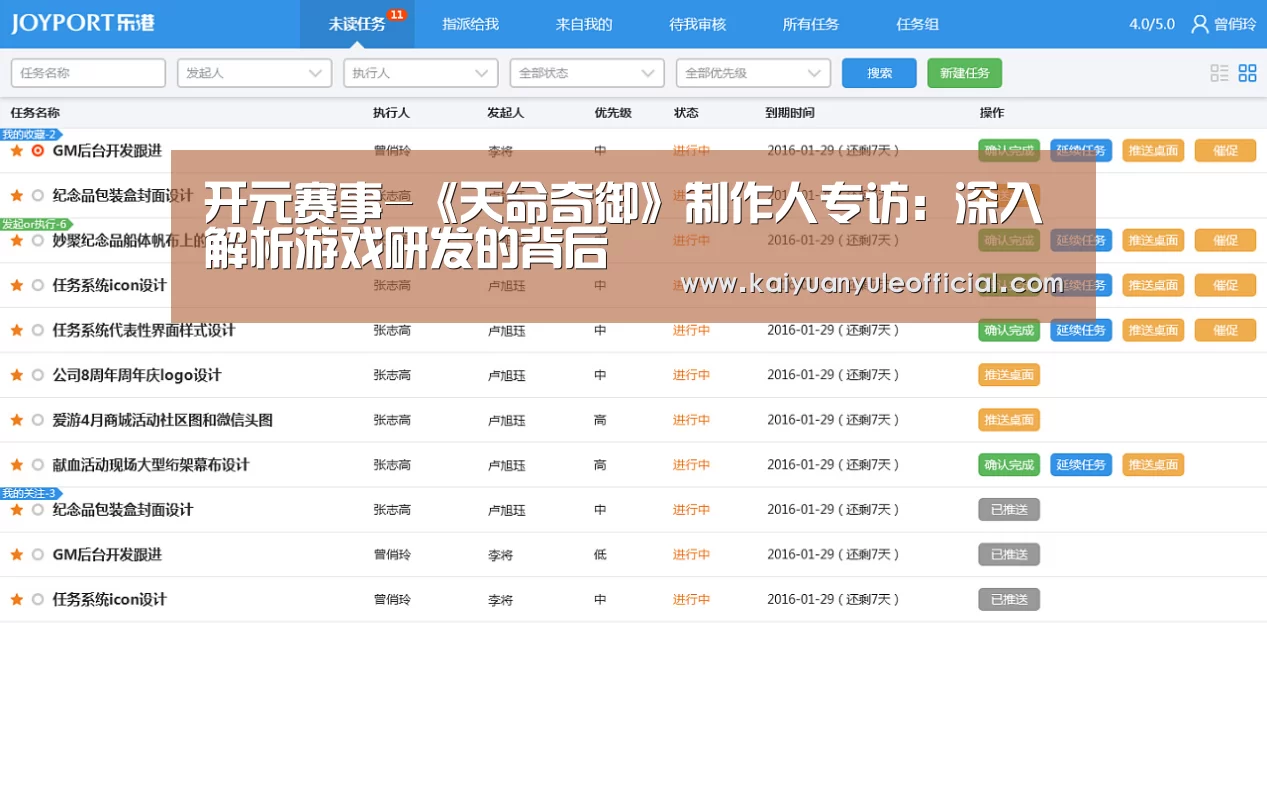Click 已推送 for 任务系统icon设计 by 曾俏玲
The height and width of the screenshot is (792, 1267).
click(x=1009, y=600)
